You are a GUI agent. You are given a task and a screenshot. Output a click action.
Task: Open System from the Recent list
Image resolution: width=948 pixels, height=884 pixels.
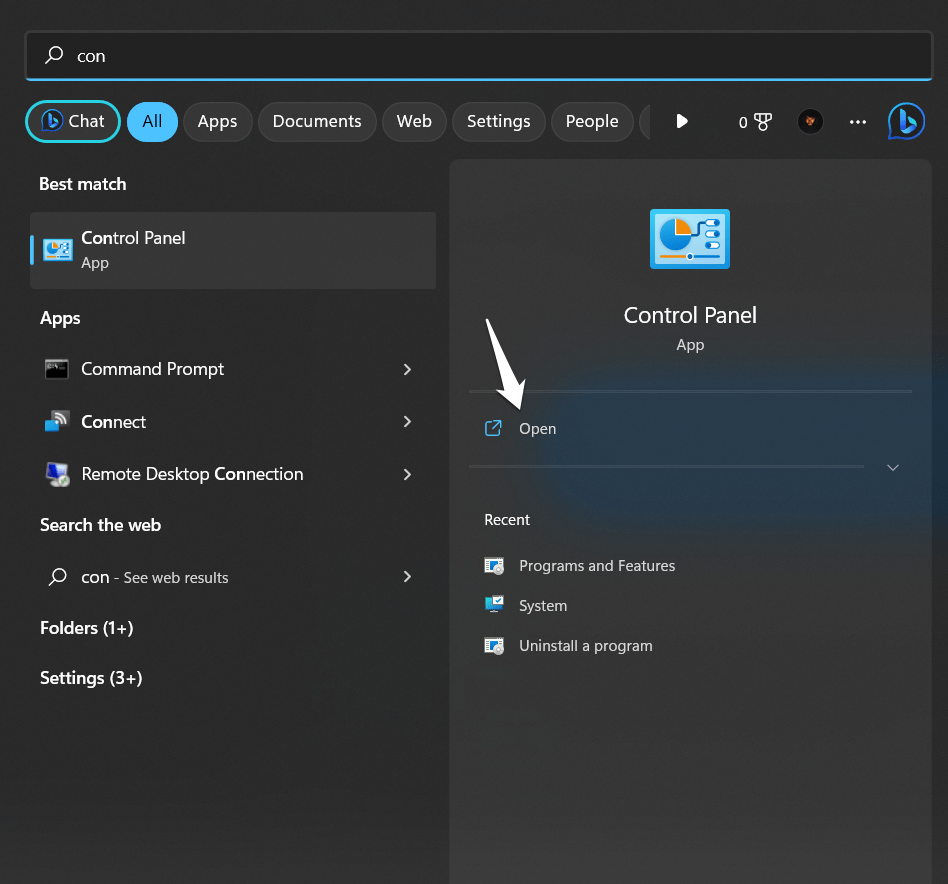[x=543, y=605]
